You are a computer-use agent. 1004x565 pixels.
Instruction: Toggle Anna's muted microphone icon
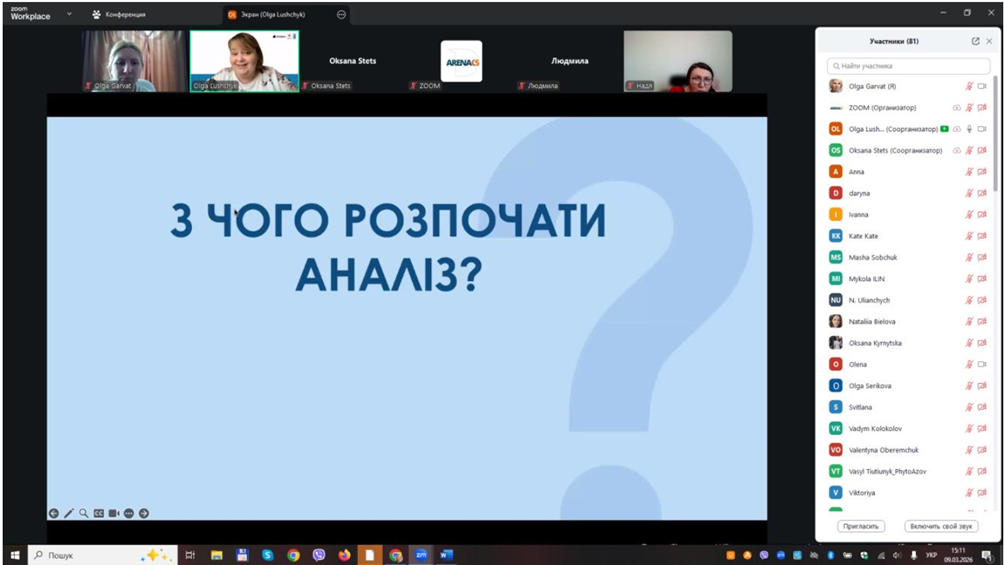coord(968,172)
